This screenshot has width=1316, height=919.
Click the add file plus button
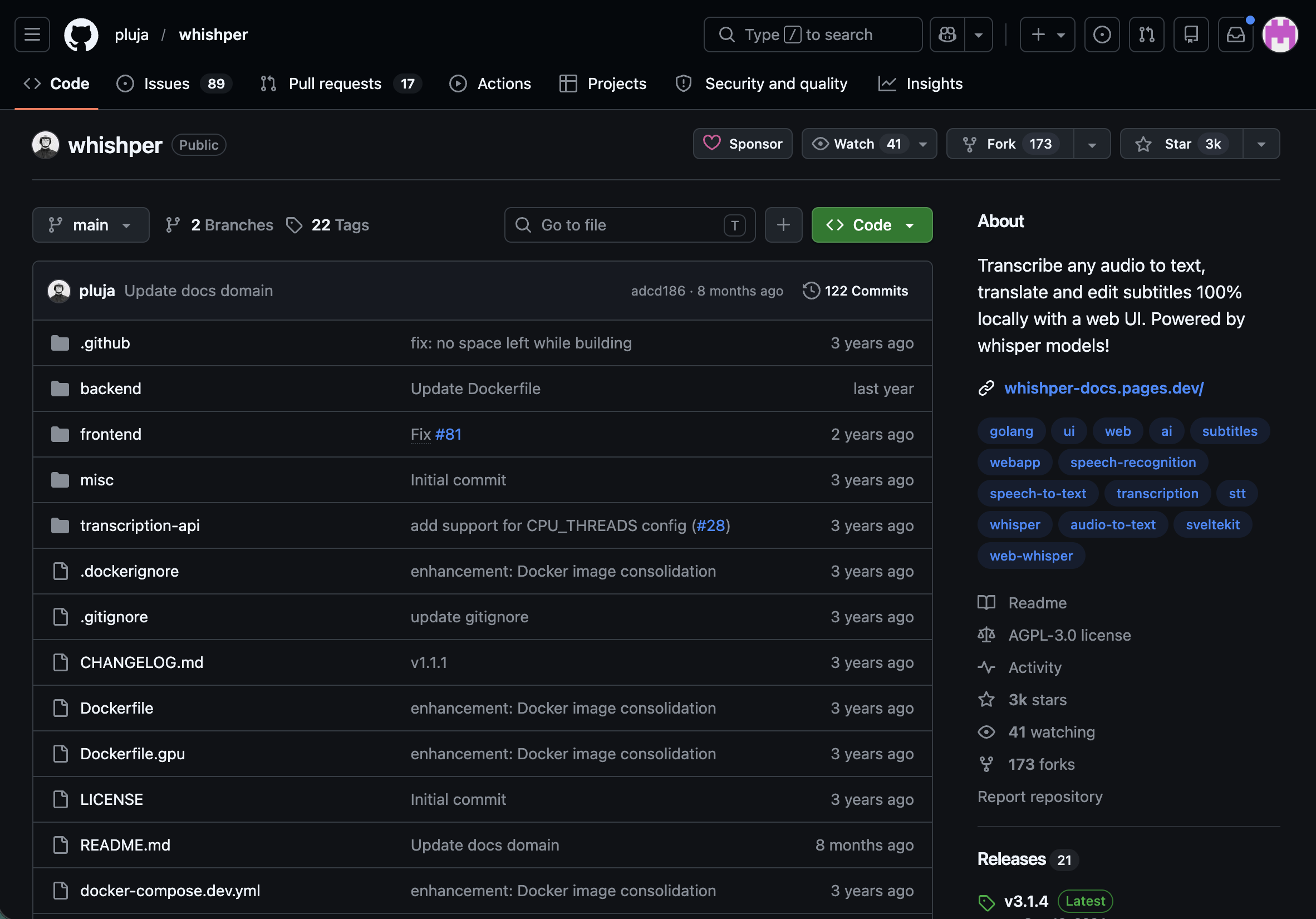click(x=783, y=224)
